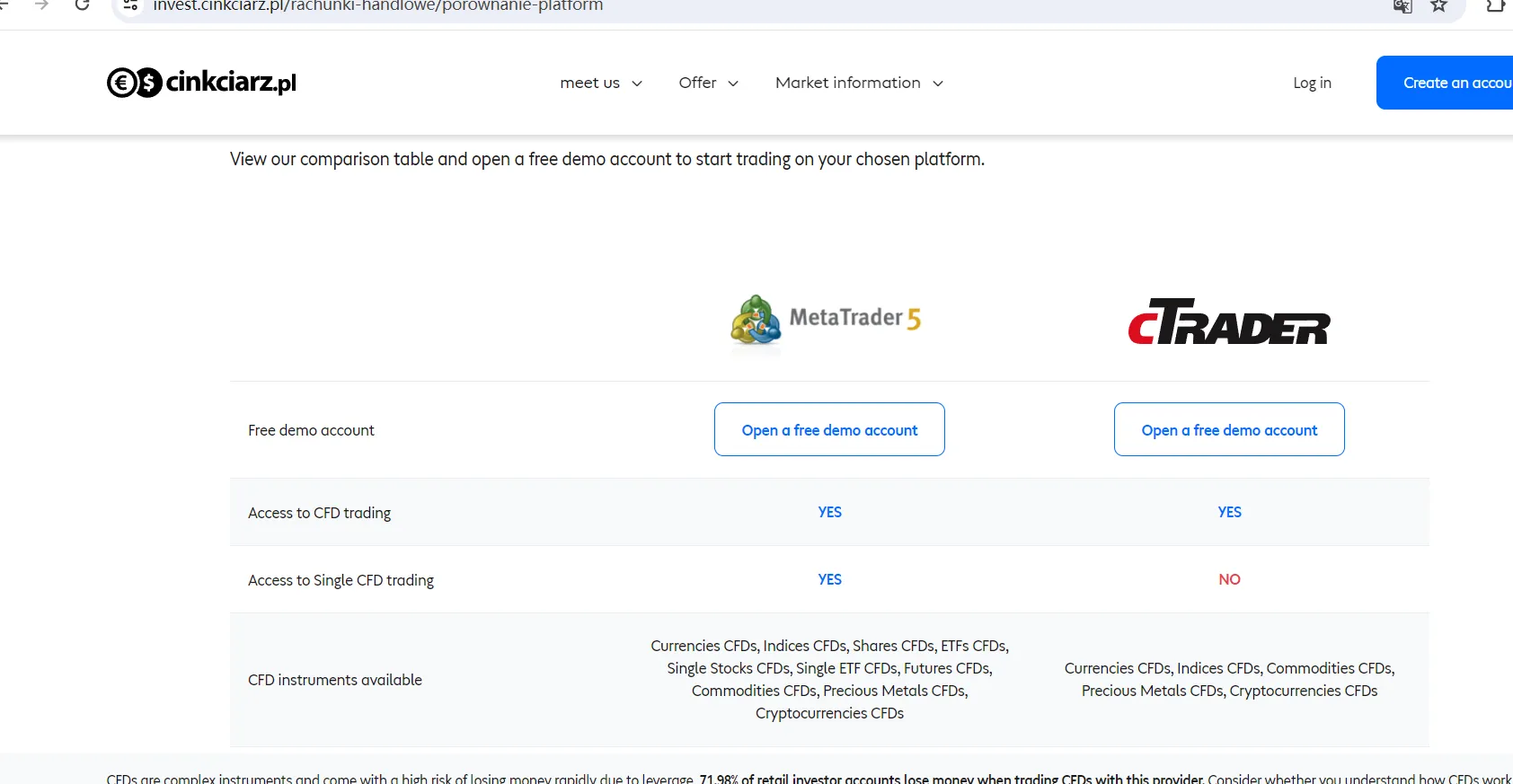Click cTrader YES for CFD trading
This screenshot has width=1513, height=784.
click(1229, 512)
